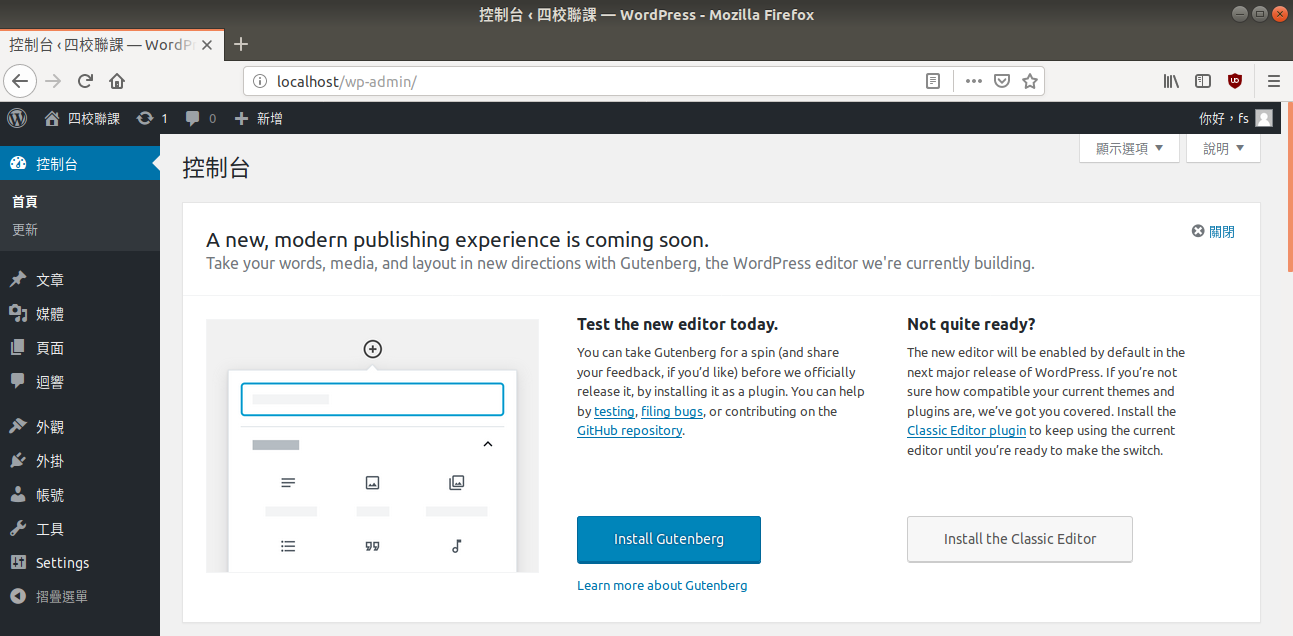Visit site 四校聯課 from admin bar
The image size is (1293, 636).
click(x=82, y=118)
